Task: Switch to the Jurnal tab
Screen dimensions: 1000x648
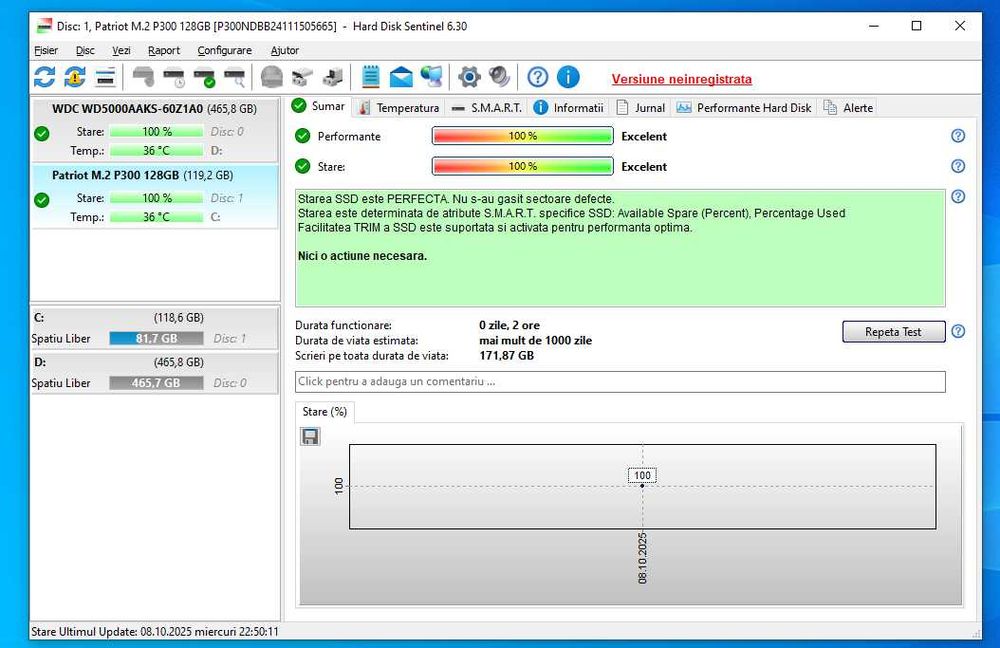Action: click(x=641, y=108)
